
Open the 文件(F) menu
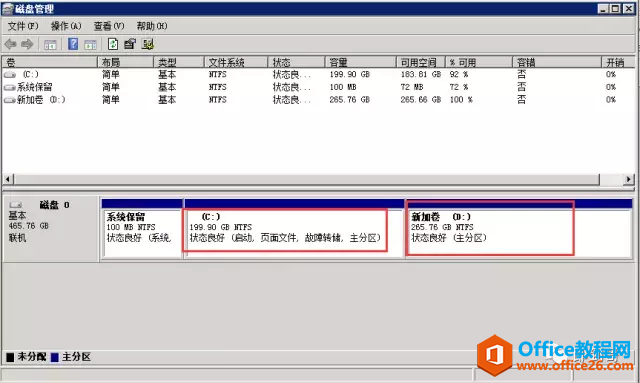[23, 26]
